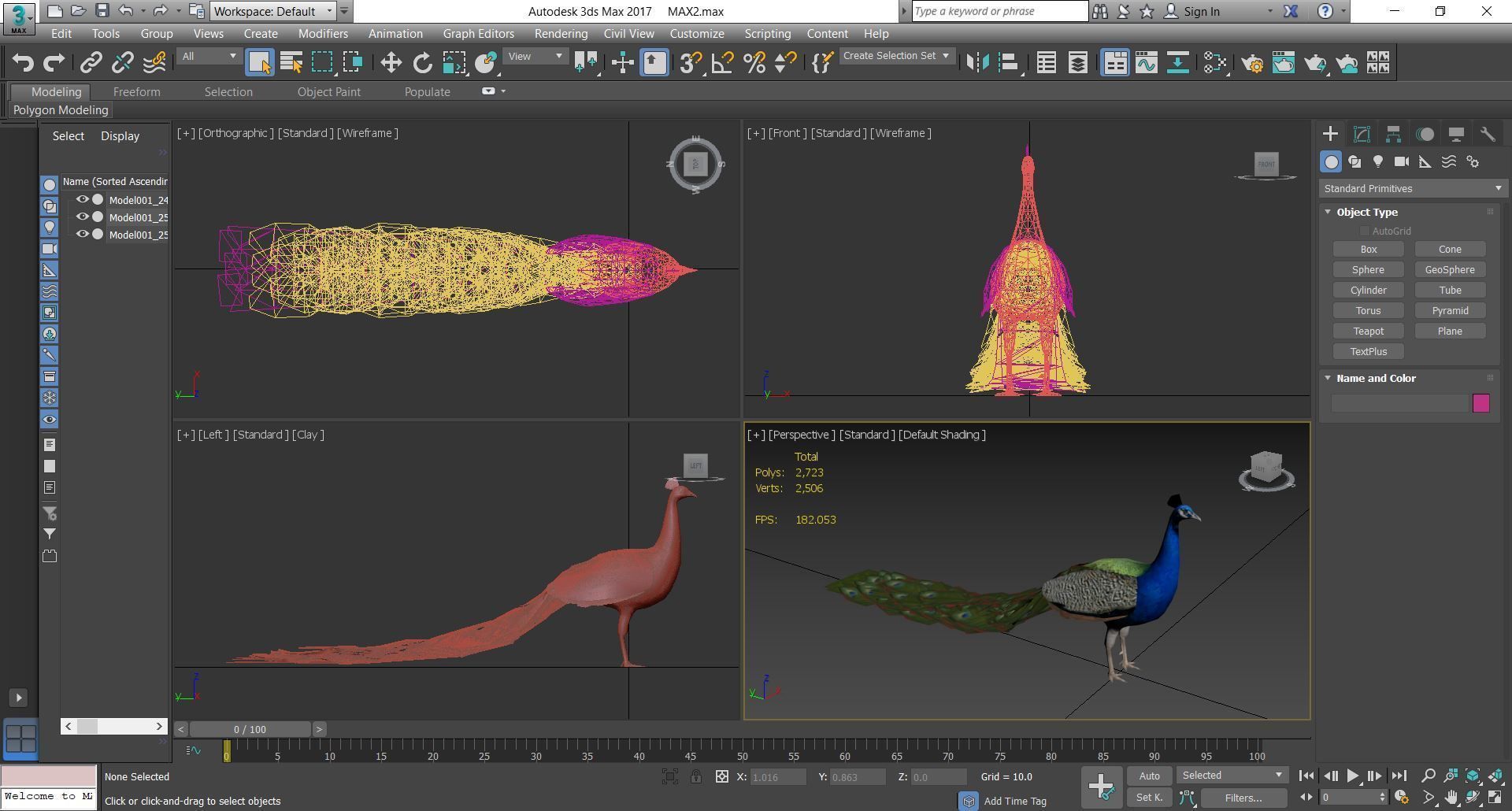1512x811 pixels.
Task: Open the Workspace Default dropdown
Action: coord(273,11)
